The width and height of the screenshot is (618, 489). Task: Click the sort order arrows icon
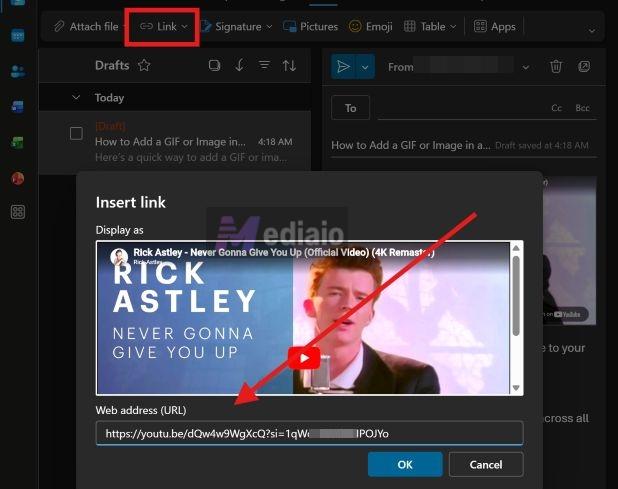[289, 65]
